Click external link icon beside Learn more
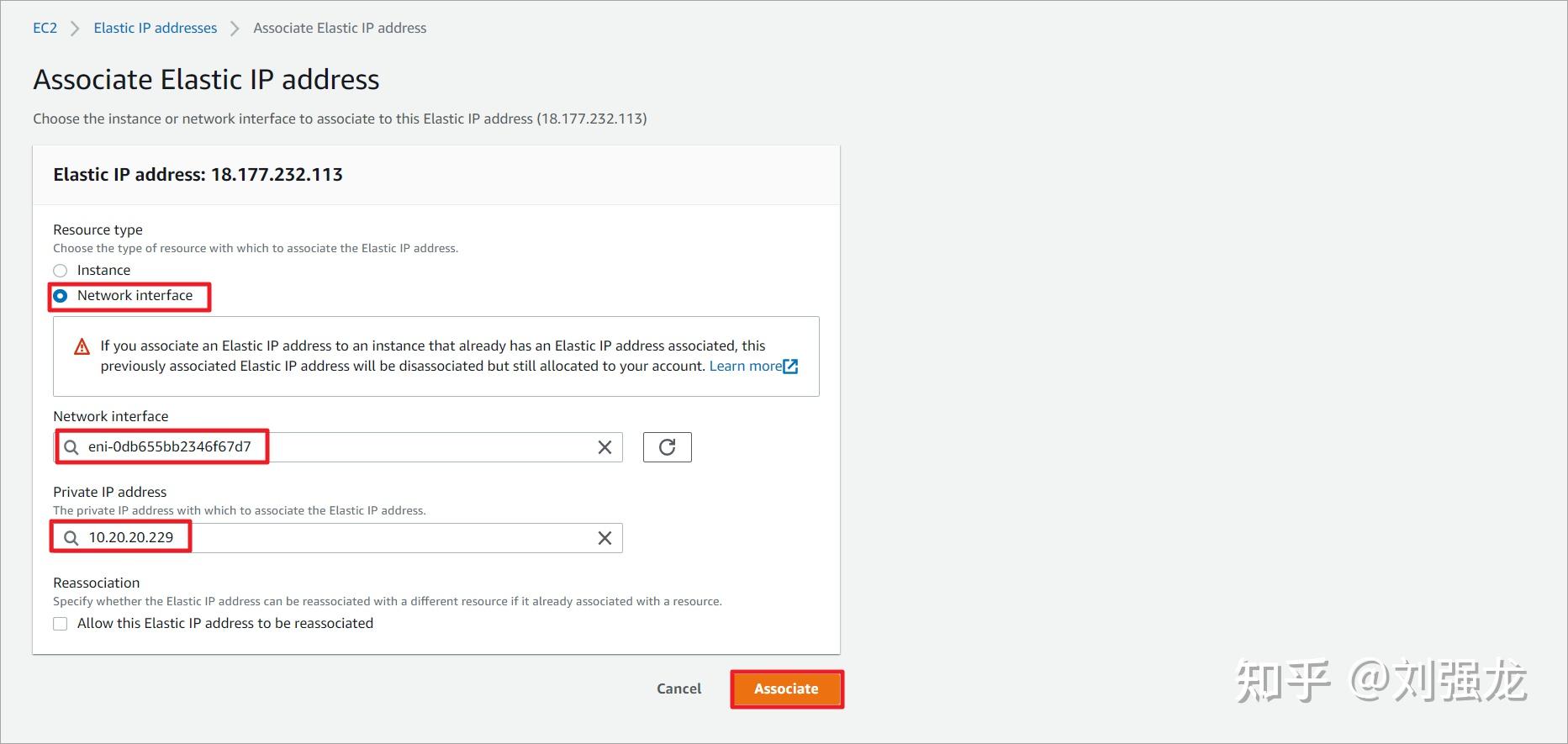Viewport: 1568px width, 744px height. (x=790, y=367)
